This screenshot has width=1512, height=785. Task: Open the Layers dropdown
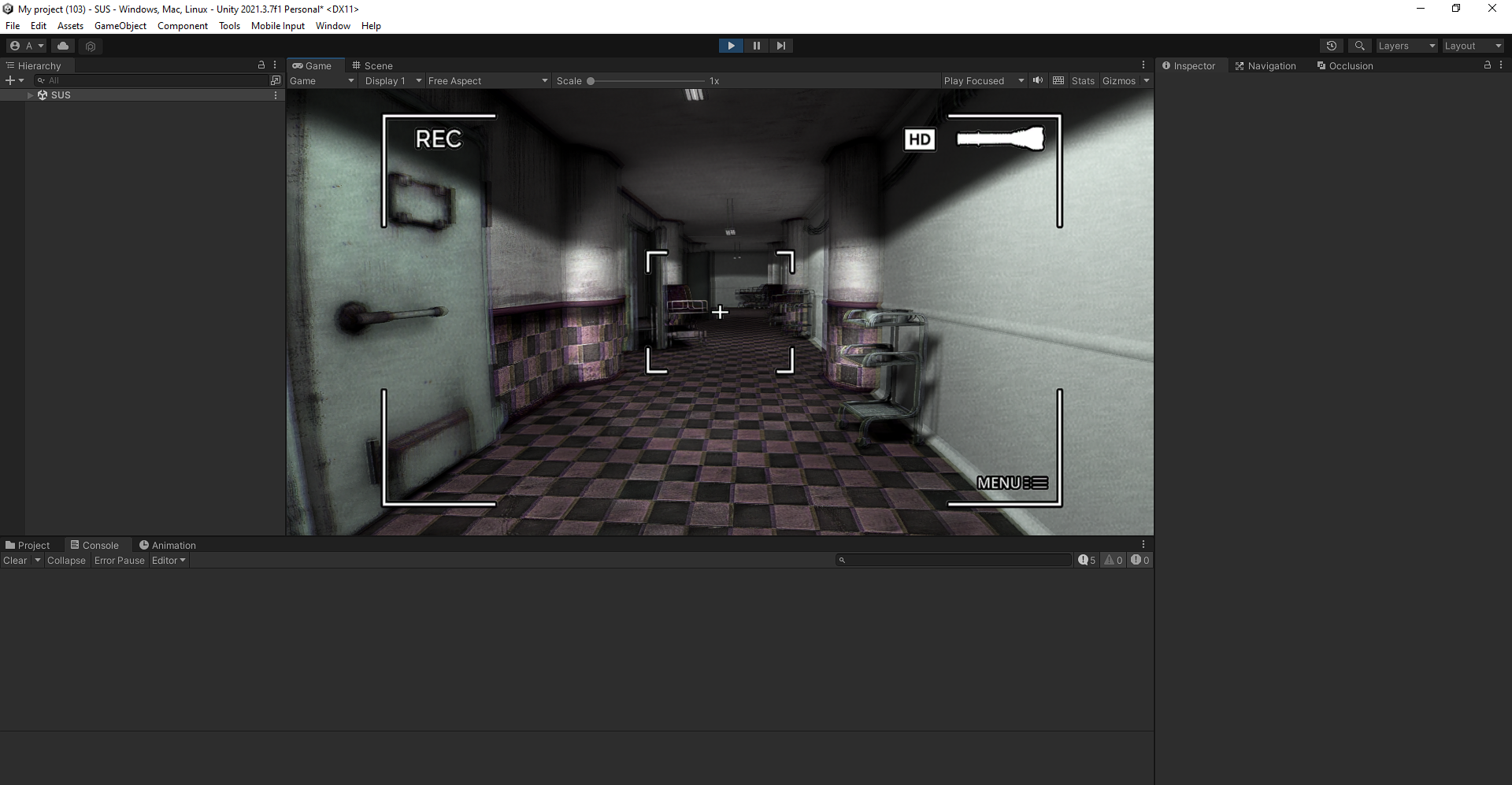1406,46
